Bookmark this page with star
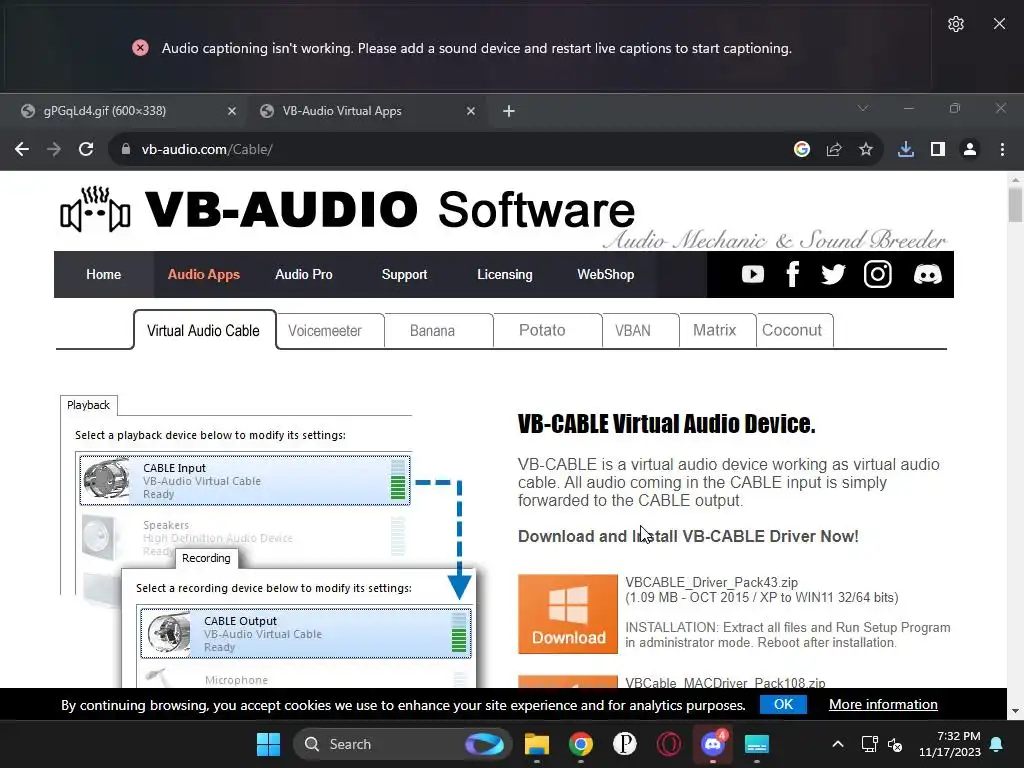 point(866,149)
